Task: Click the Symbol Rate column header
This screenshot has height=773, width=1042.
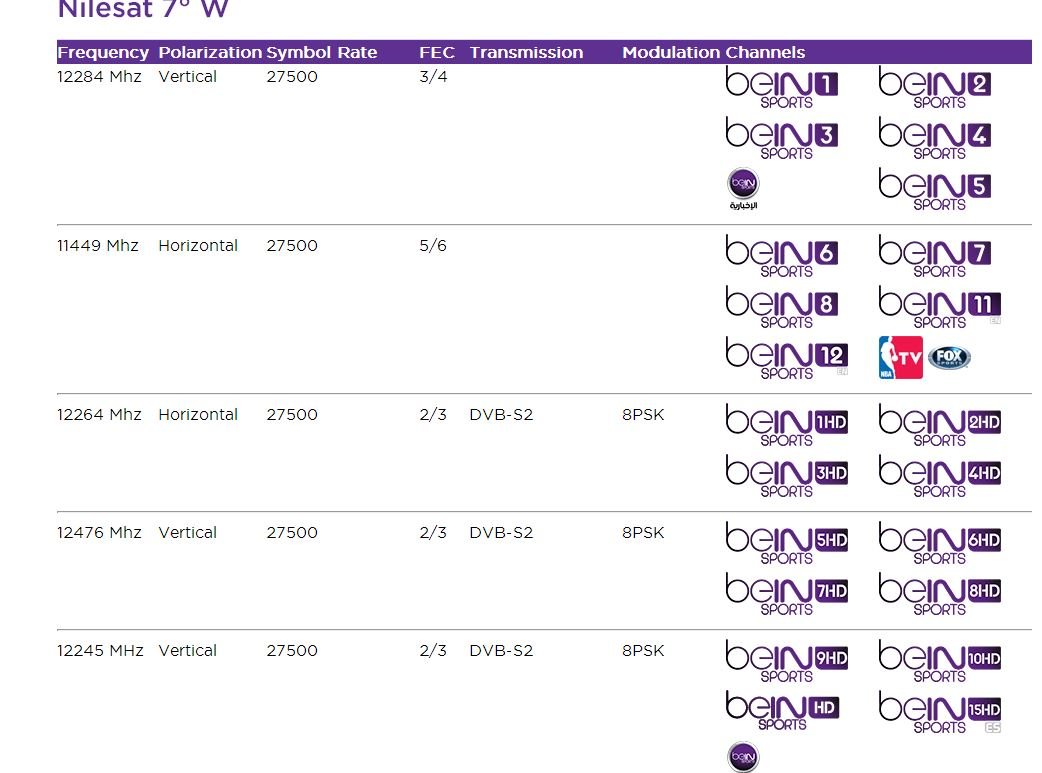Action: click(x=322, y=53)
